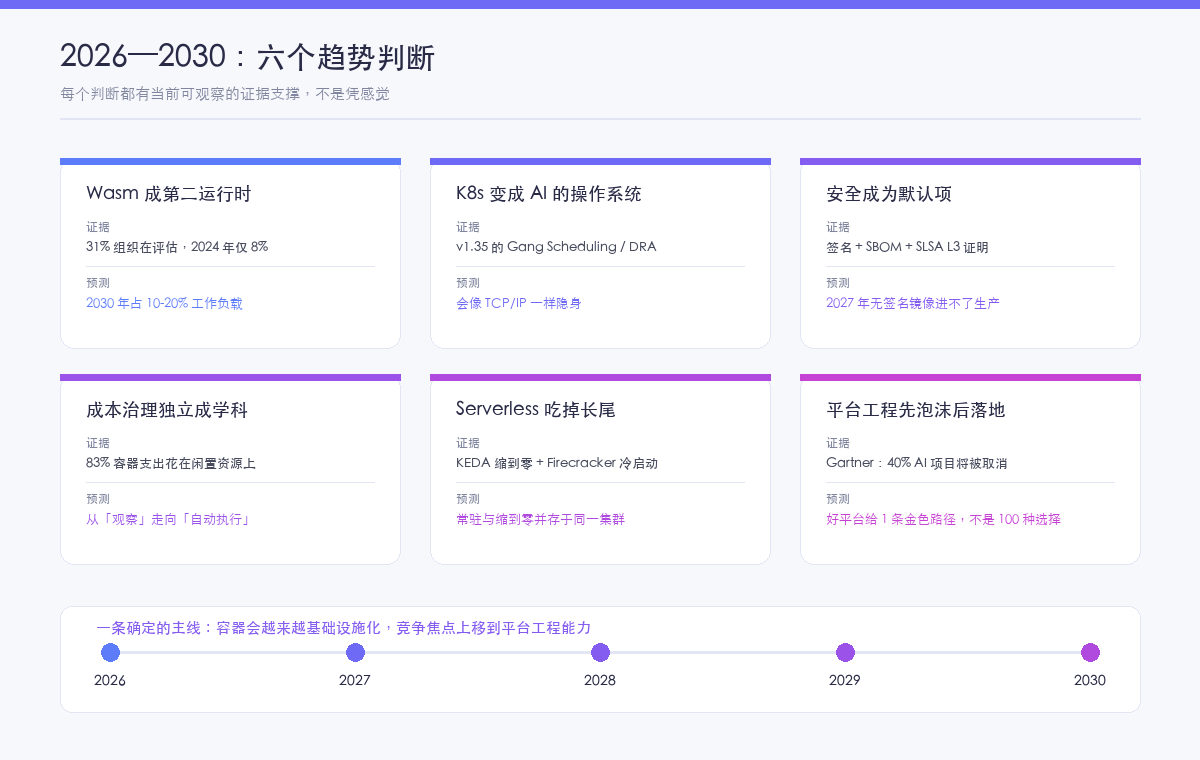The width and height of the screenshot is (1200, 760).
Task: Click the "2029" year label under the timeline
Action: [x=845, y=680]
